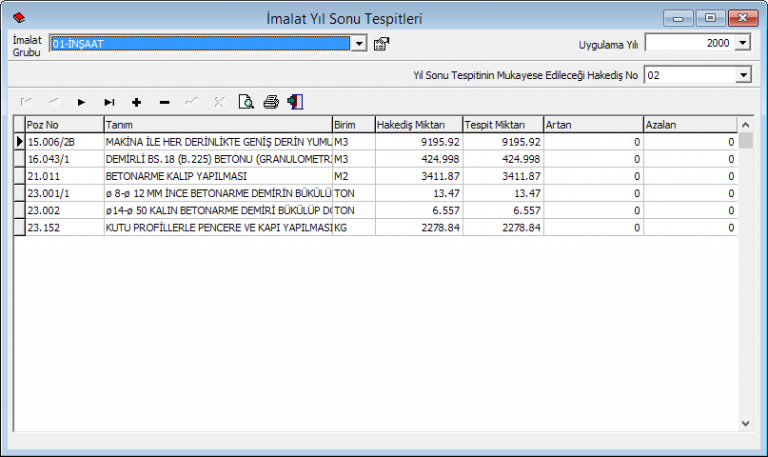This screenshot has height=457, width=768.
Task: Go to next record in navigator
Action: [x=82, y=102]
